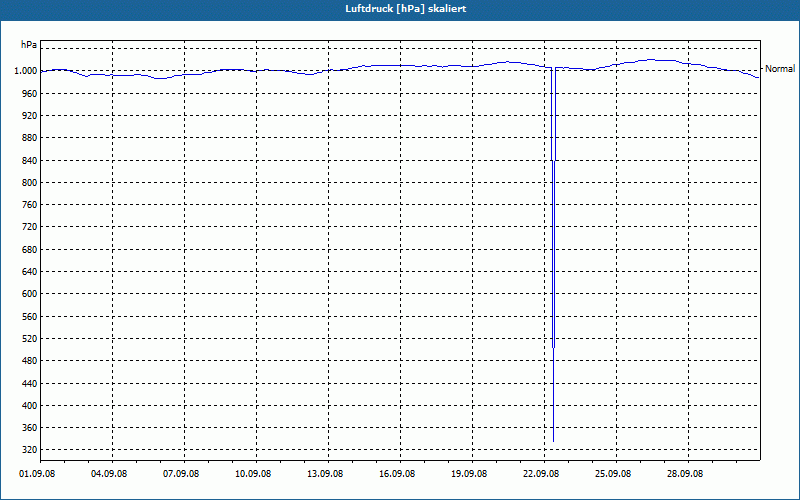Click the 1.000 y-axis value
The width and height of the screenshot is (800, 500).
coord(25,71)
